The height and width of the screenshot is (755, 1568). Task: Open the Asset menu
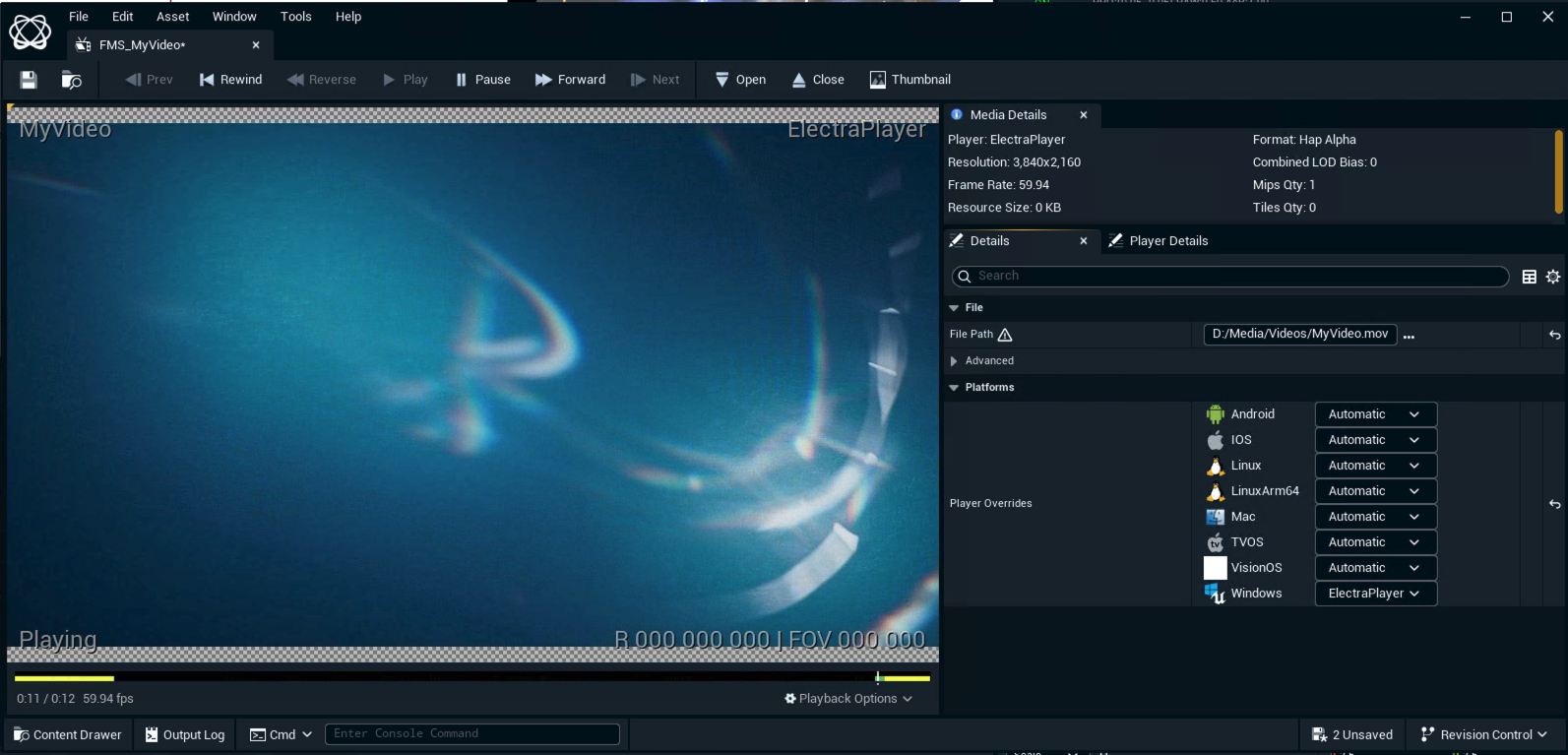pyautogui.click(x=172, y=17)
